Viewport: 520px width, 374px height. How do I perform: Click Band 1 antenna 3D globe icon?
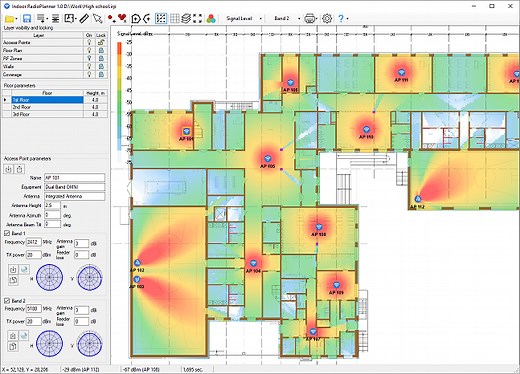tap(24, 269)
